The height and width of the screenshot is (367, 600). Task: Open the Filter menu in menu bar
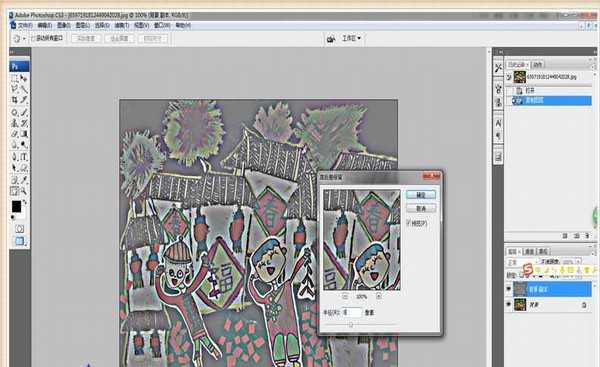122,25
